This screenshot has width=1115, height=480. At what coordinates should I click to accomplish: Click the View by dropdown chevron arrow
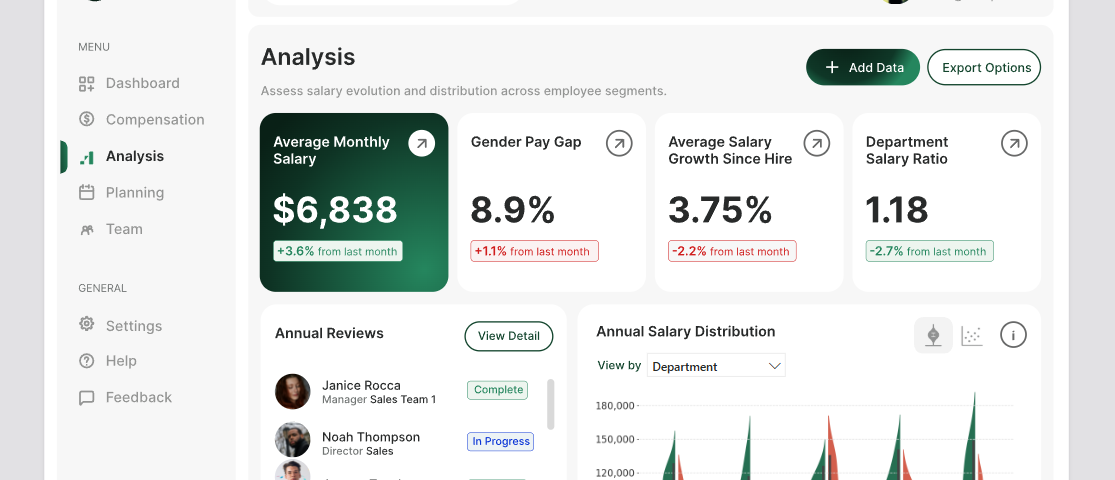click(x=774, y=366)
